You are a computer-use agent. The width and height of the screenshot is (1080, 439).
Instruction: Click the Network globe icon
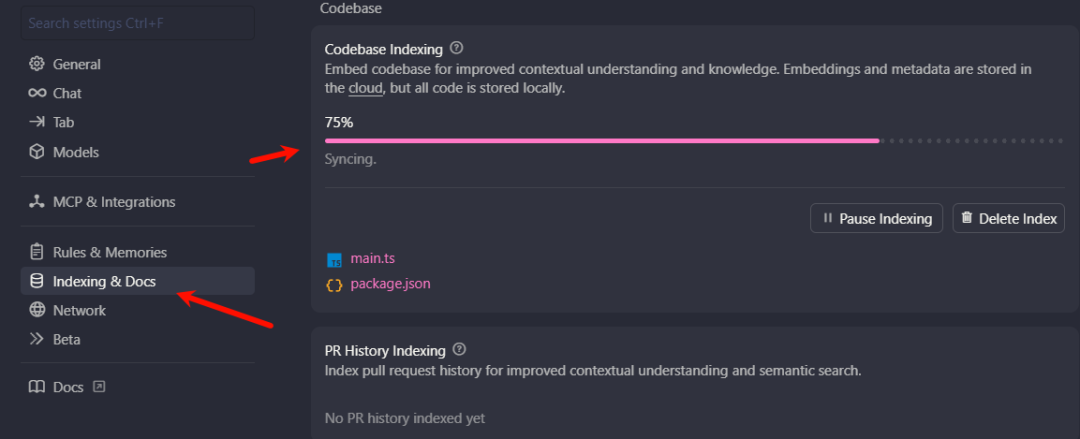click(37, 310)
